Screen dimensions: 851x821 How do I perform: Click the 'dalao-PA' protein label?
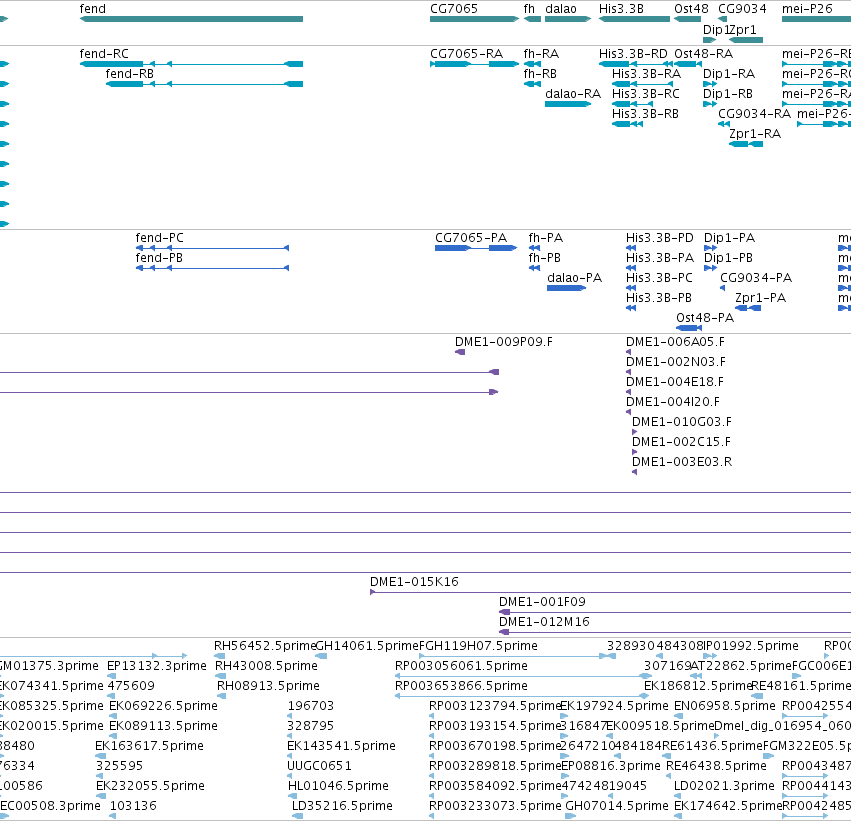pyautogui.click(x=575, y=278)
